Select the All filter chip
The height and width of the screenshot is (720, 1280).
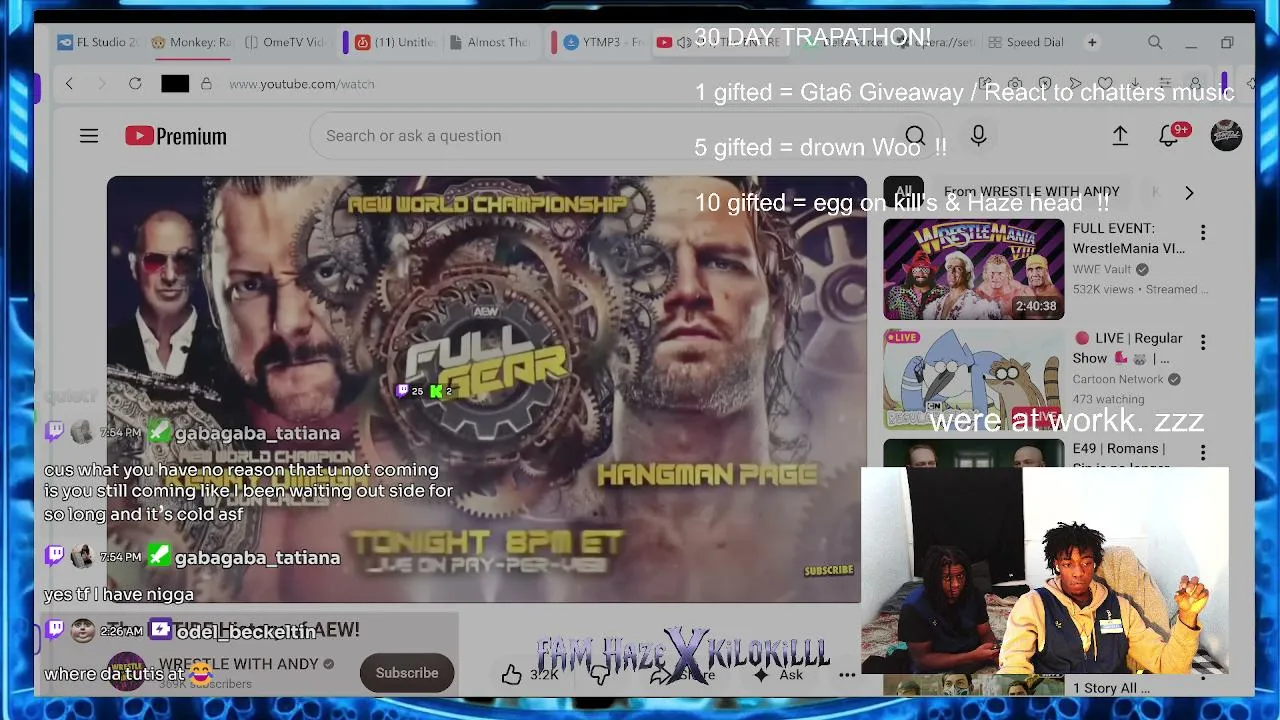(x=904, y=192)
